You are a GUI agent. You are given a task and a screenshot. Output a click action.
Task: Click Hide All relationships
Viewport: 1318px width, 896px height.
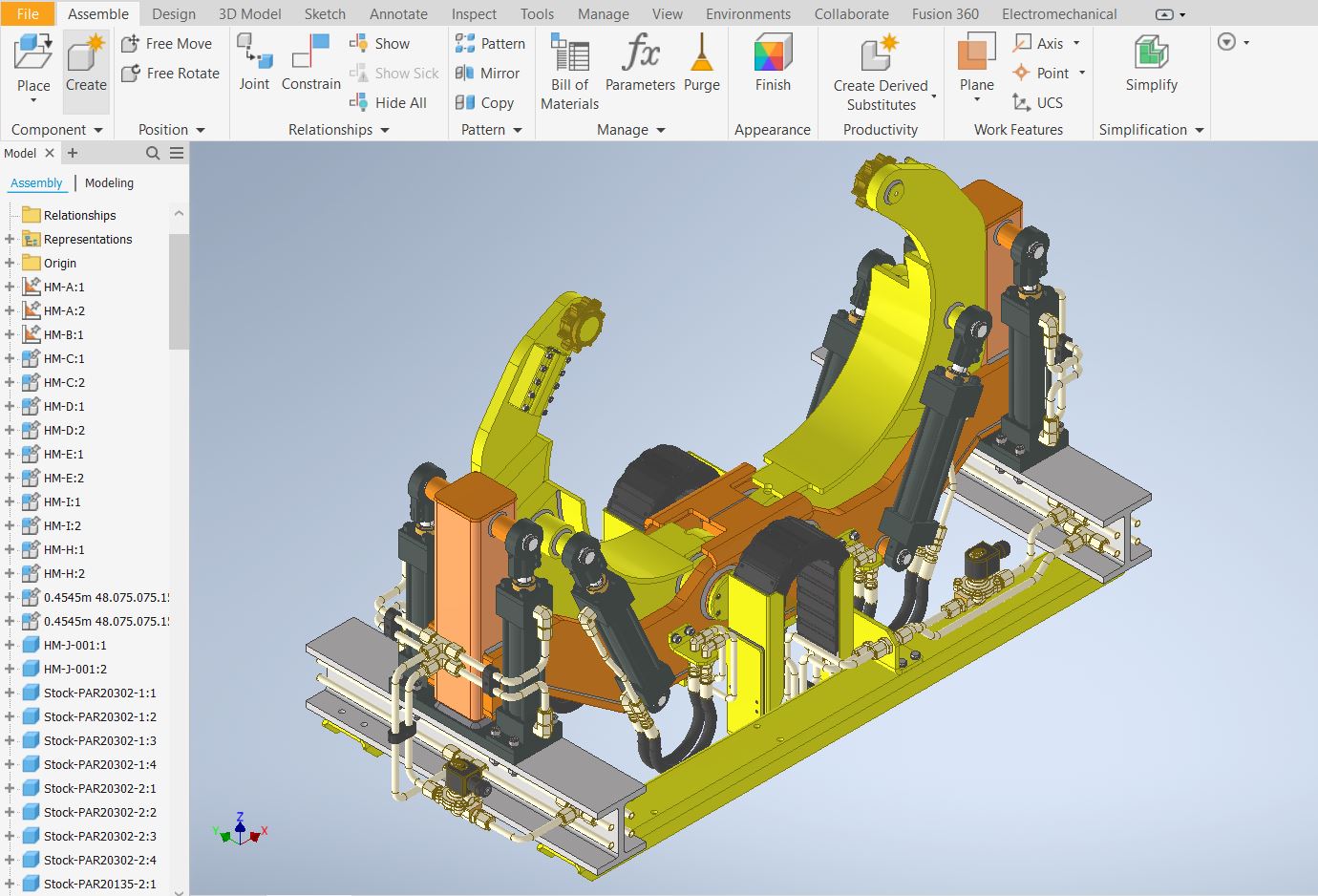[x=388, y=103]
